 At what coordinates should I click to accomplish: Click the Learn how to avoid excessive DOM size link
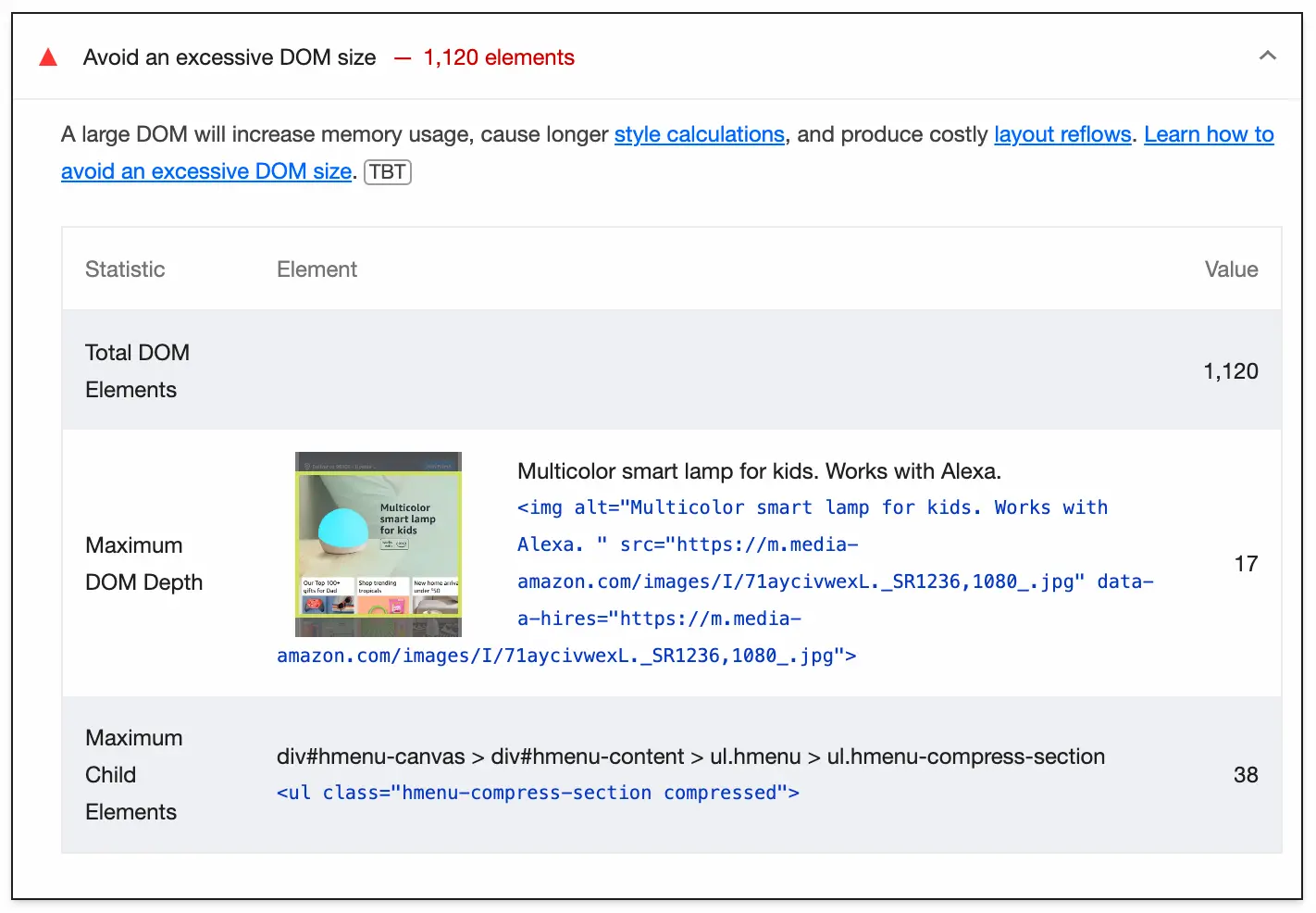tap(205, 170)
